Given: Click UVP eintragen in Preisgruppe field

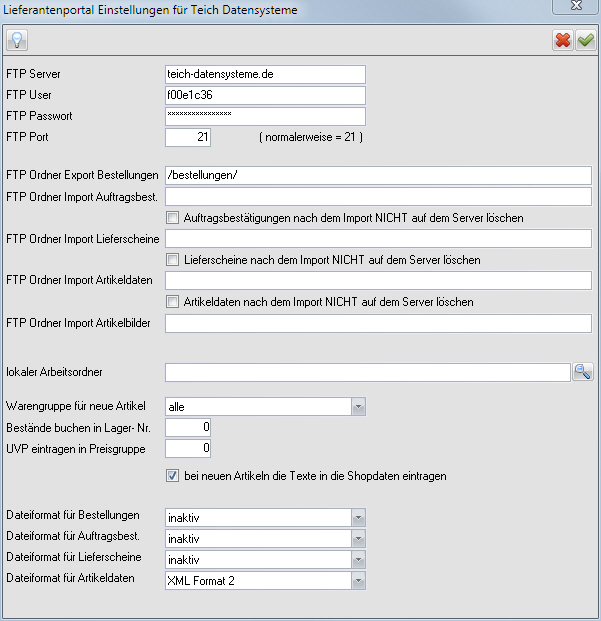Looking at the screenshot, I should [x=188, y=448].
